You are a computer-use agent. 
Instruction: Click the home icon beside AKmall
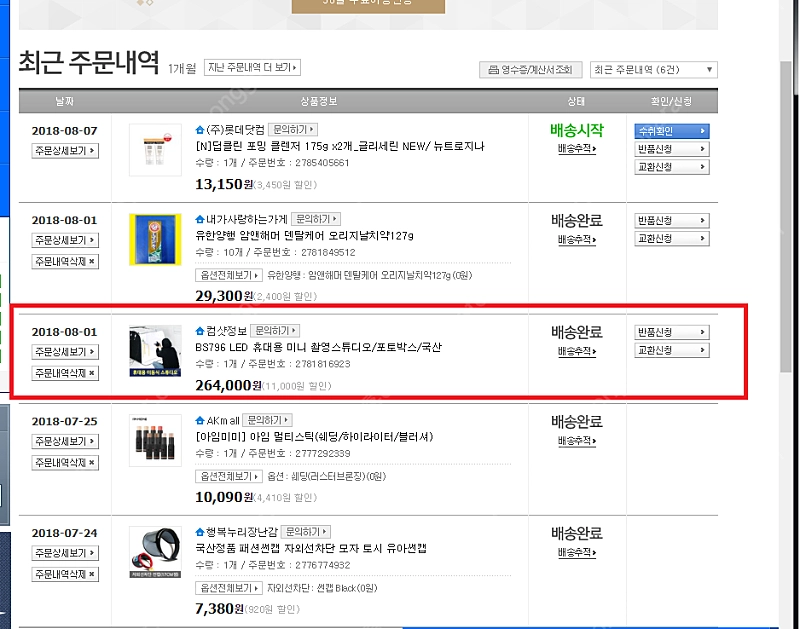199,420
